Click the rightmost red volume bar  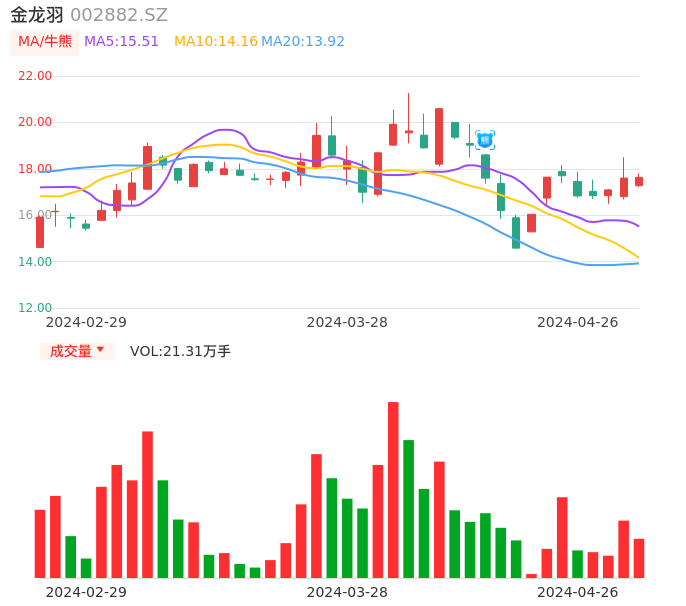point(639,558)
